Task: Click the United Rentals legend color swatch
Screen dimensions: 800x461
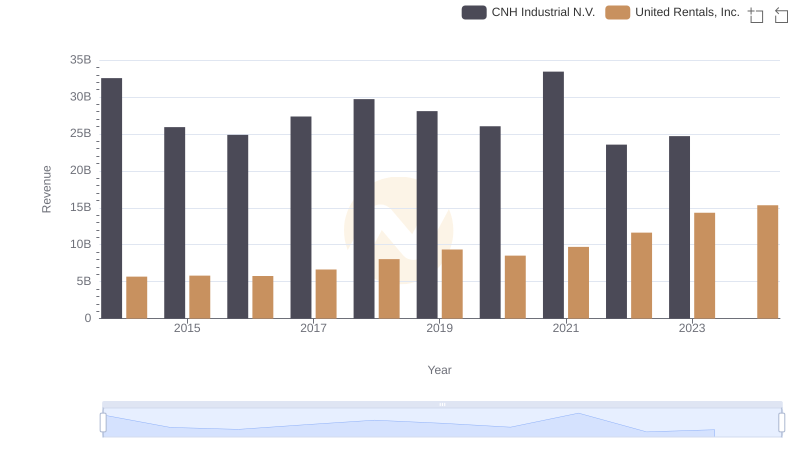Action: point(617,12)
